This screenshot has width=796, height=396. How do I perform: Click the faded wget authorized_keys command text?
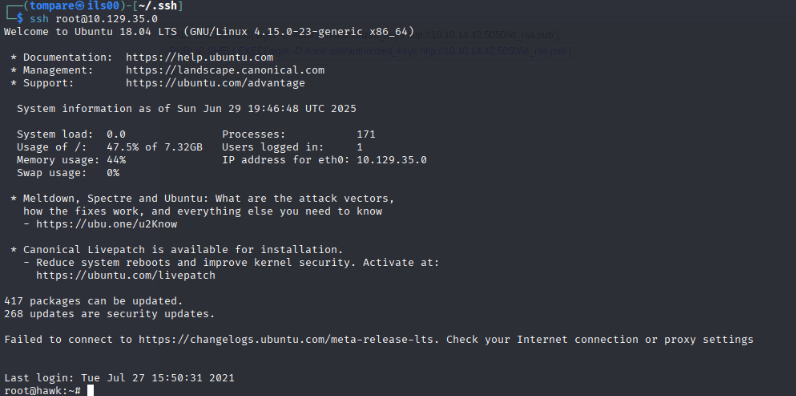(x=371, y=51)
